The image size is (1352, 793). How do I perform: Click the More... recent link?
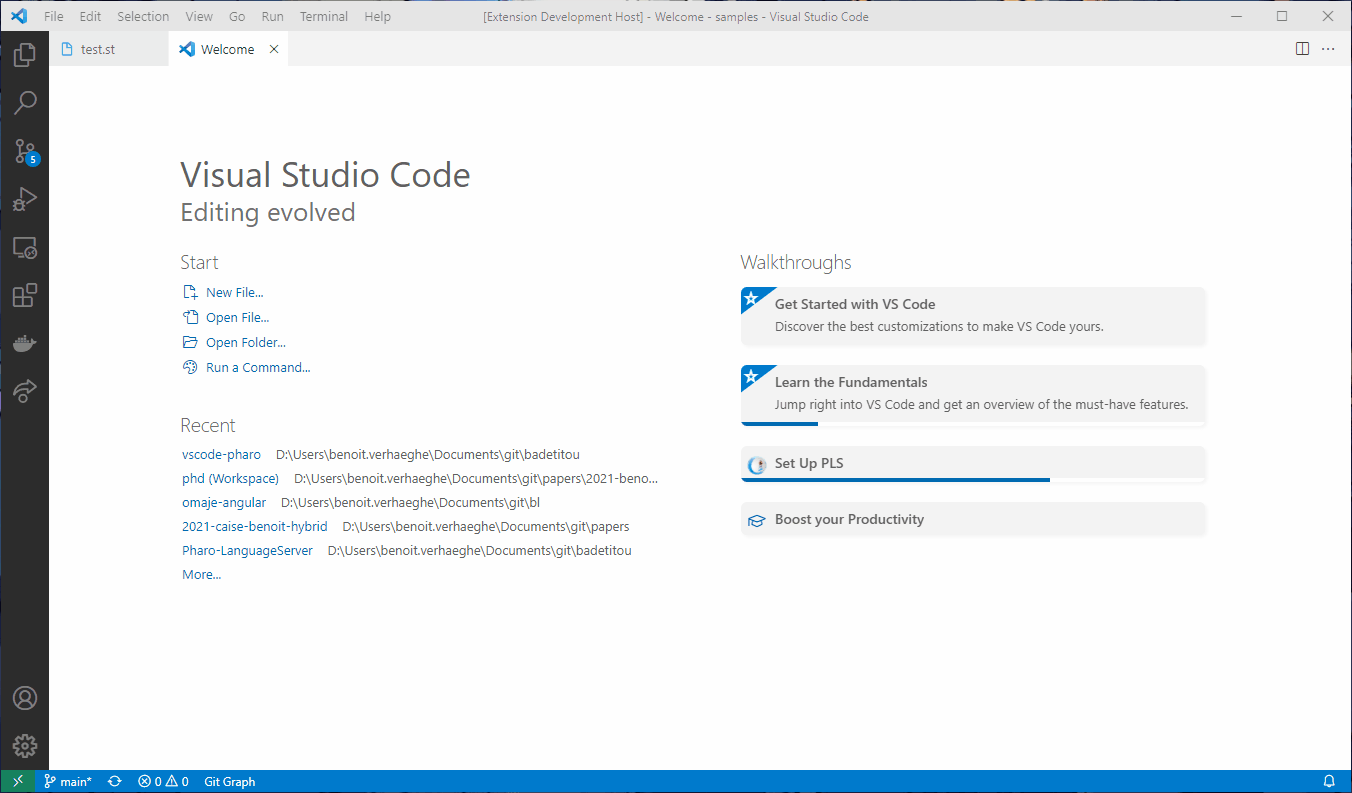pos(201,575)
